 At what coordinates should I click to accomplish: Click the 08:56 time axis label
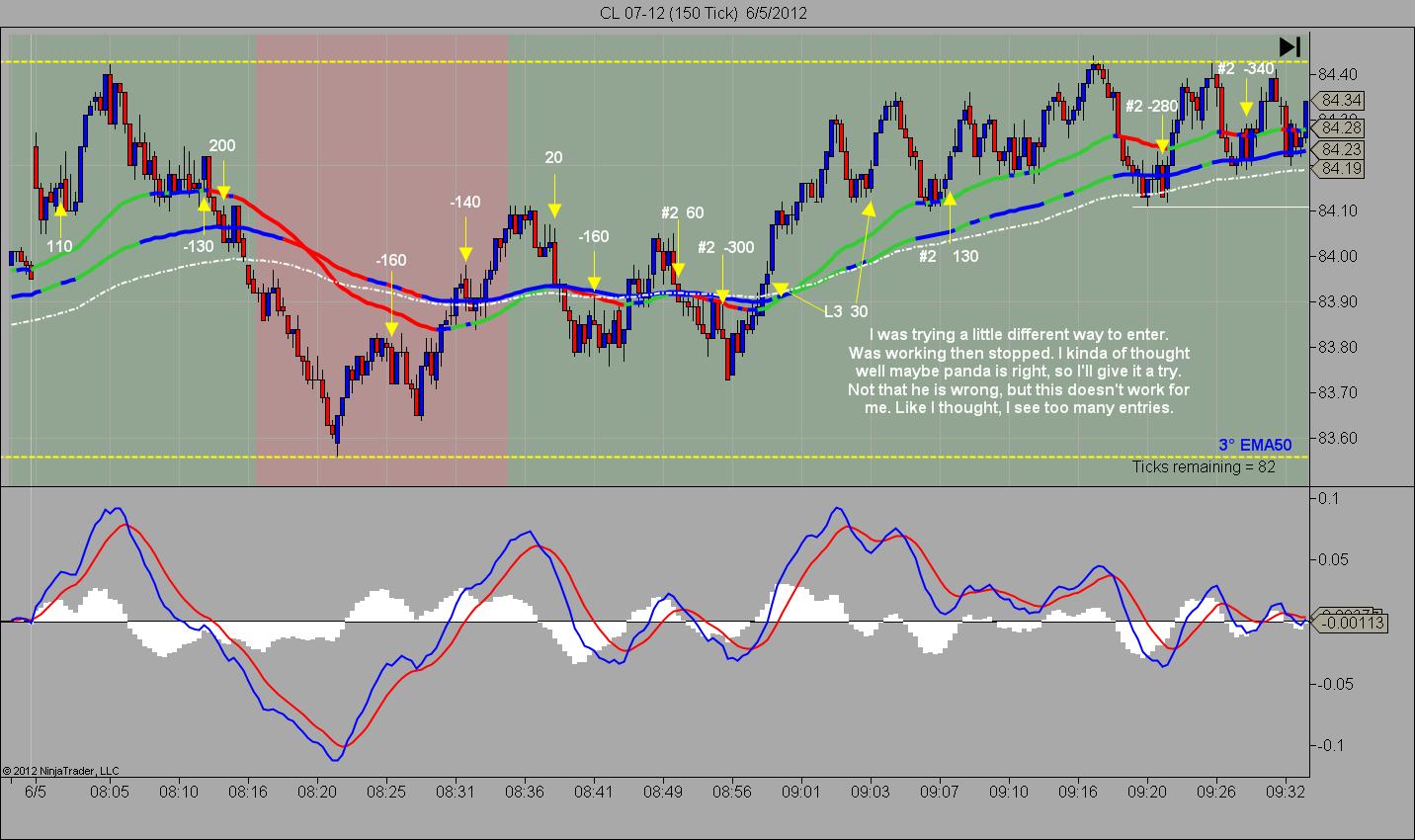pos(731,793)
